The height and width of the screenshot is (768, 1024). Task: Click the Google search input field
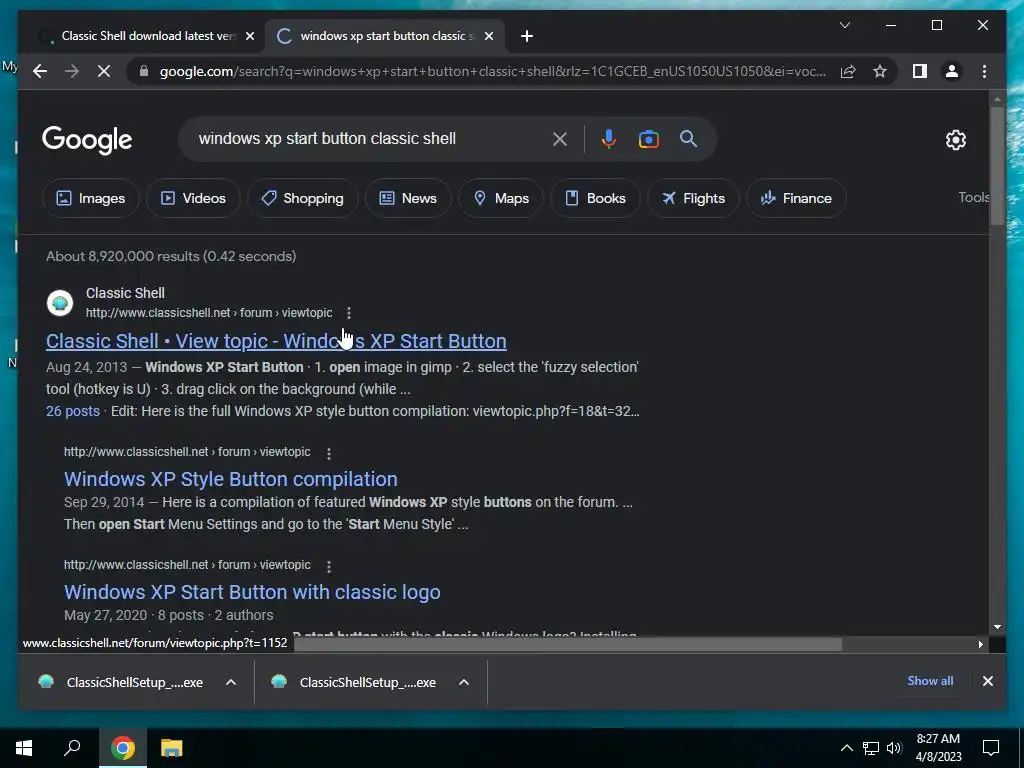[x=372, y=138]
